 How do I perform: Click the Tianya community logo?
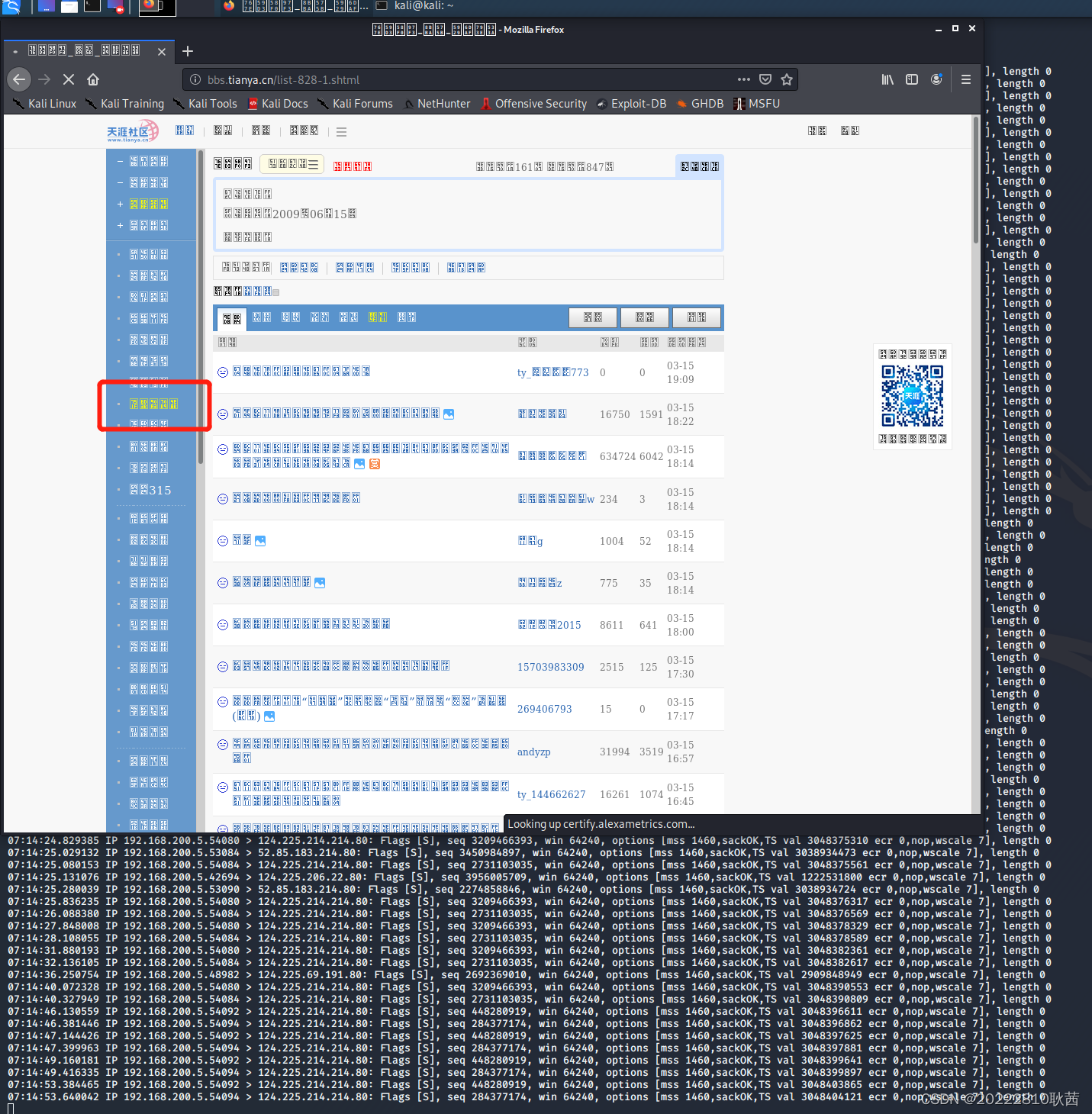[x=133, y=131]
